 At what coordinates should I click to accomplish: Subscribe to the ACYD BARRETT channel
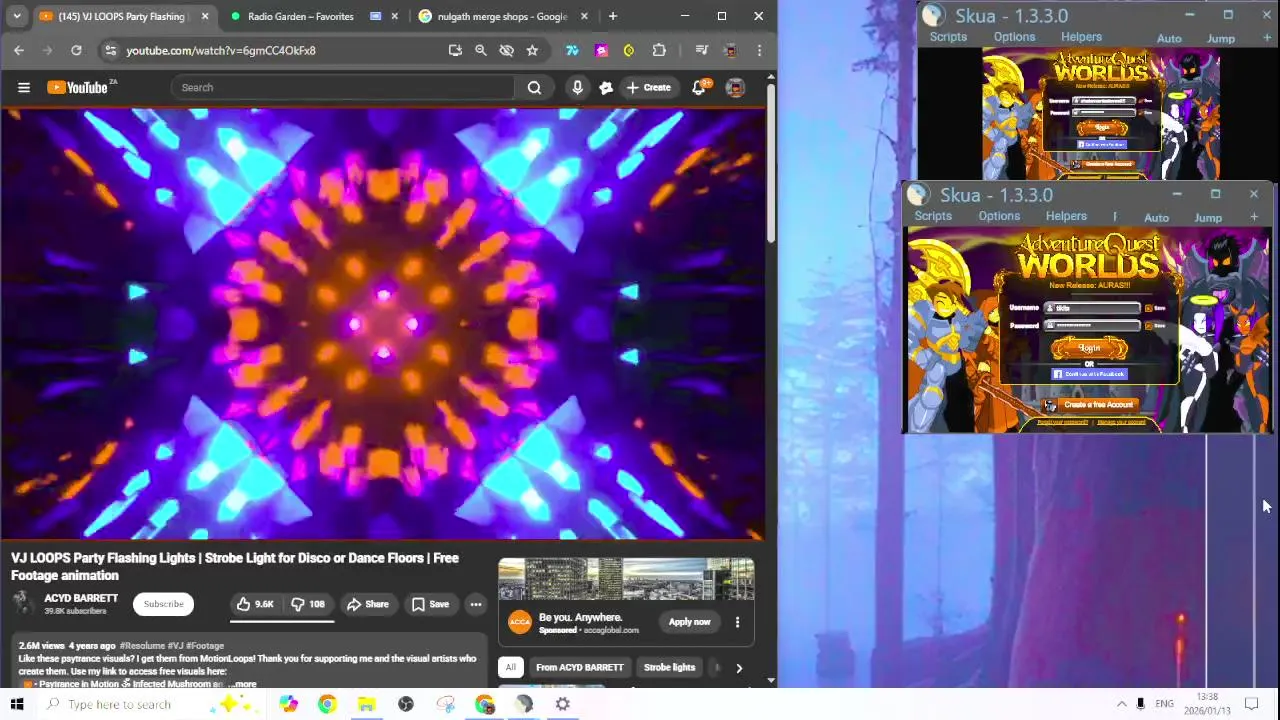click(x=163, y=604)
